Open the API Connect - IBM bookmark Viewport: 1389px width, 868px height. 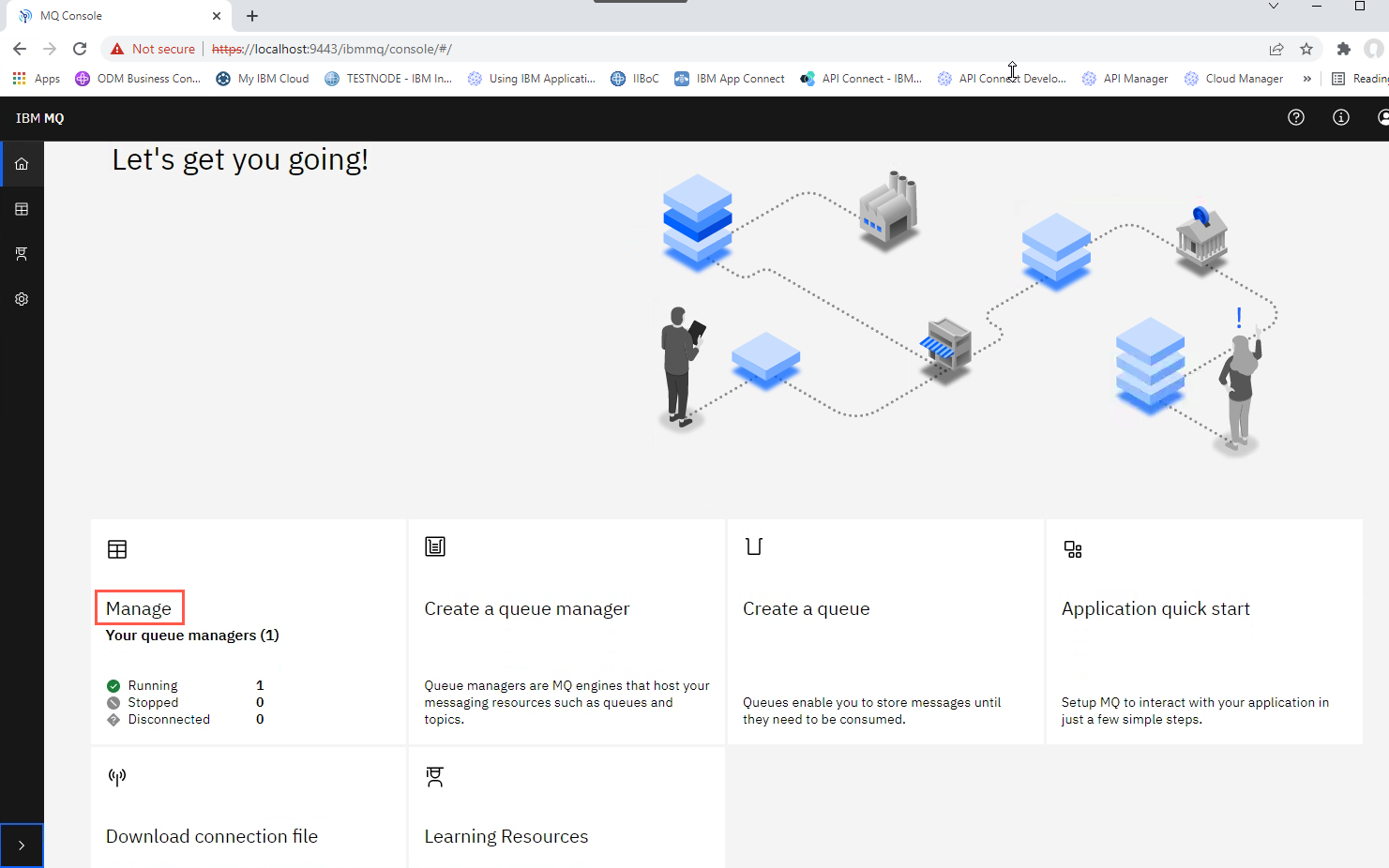[x=861, y=79]
